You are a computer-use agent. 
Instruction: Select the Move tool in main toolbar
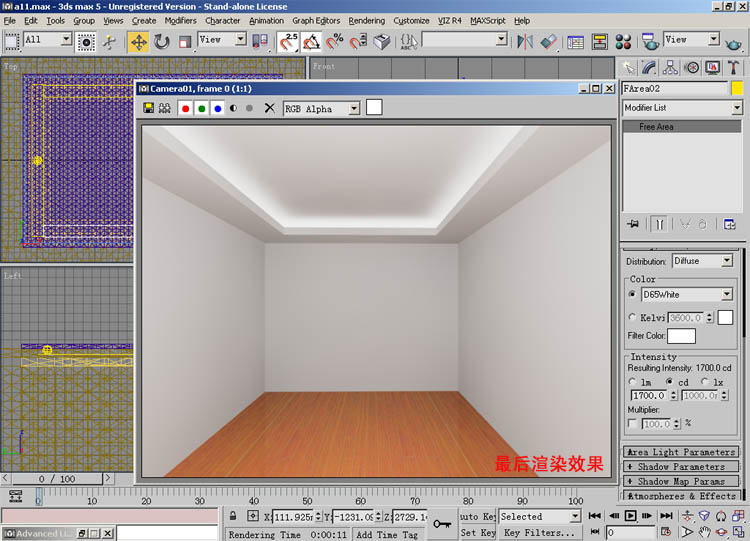(x=138, y=41)
